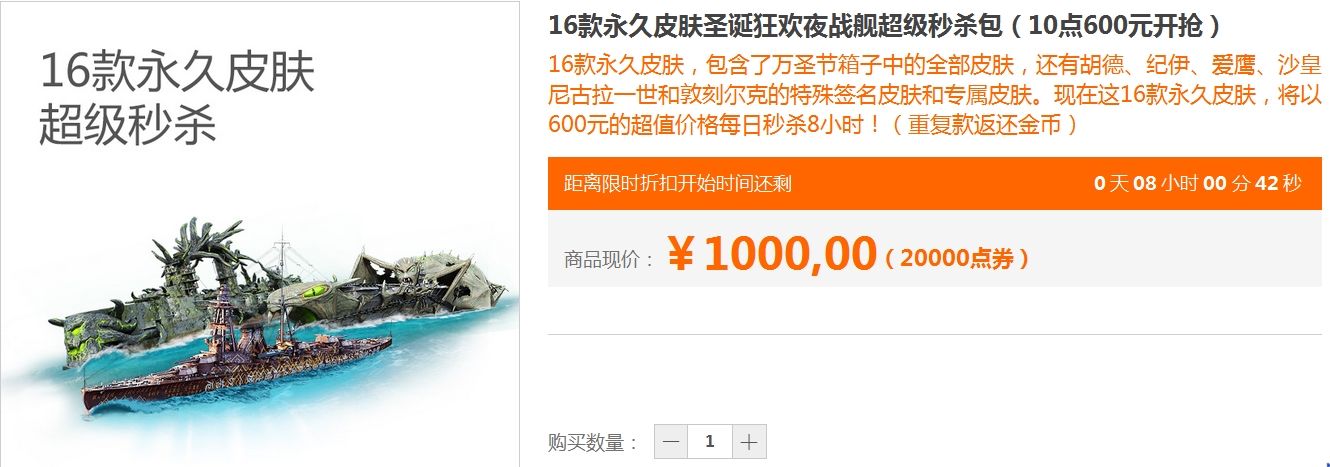Click the (重复款返还金币) note in description

pyautogui.click(x=986, y=125)
